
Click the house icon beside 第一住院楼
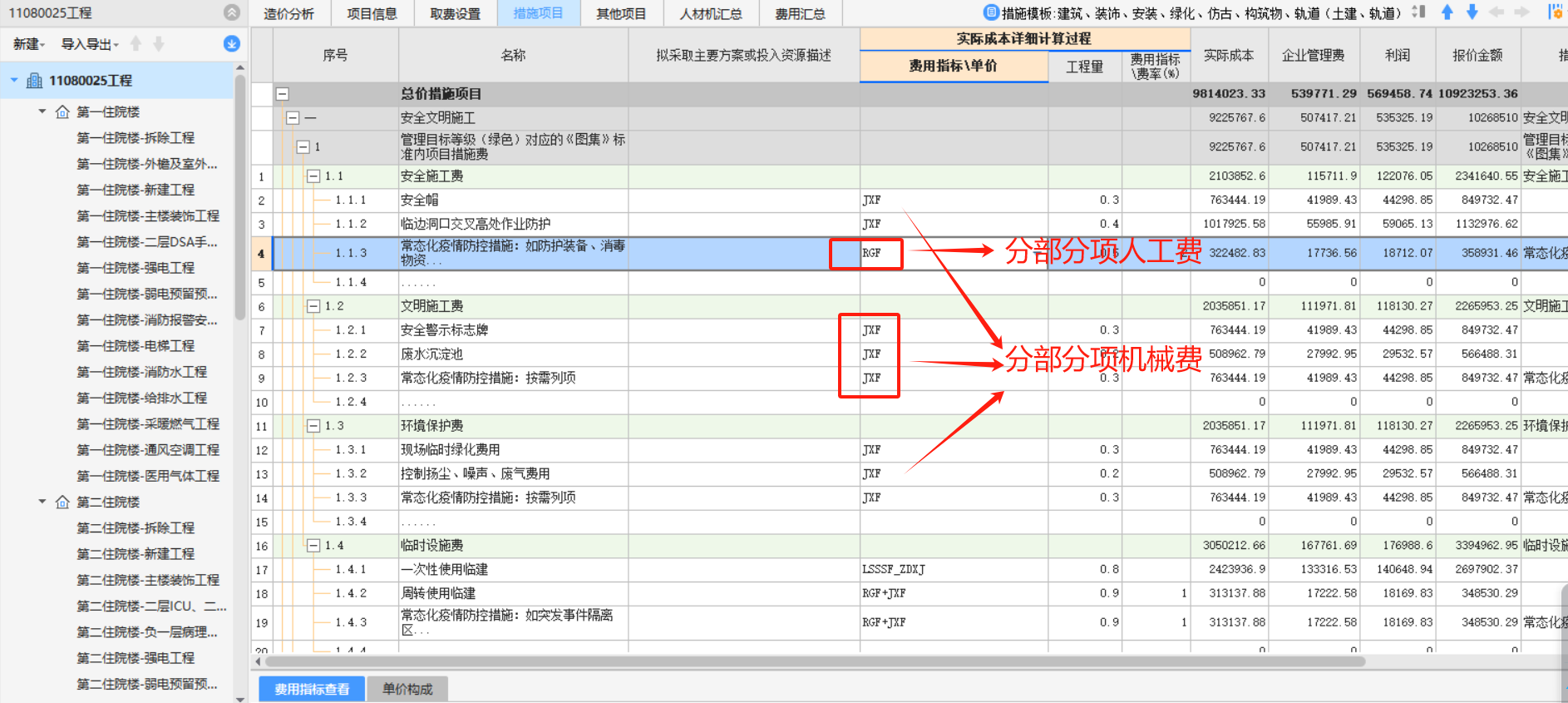[62, 111]
